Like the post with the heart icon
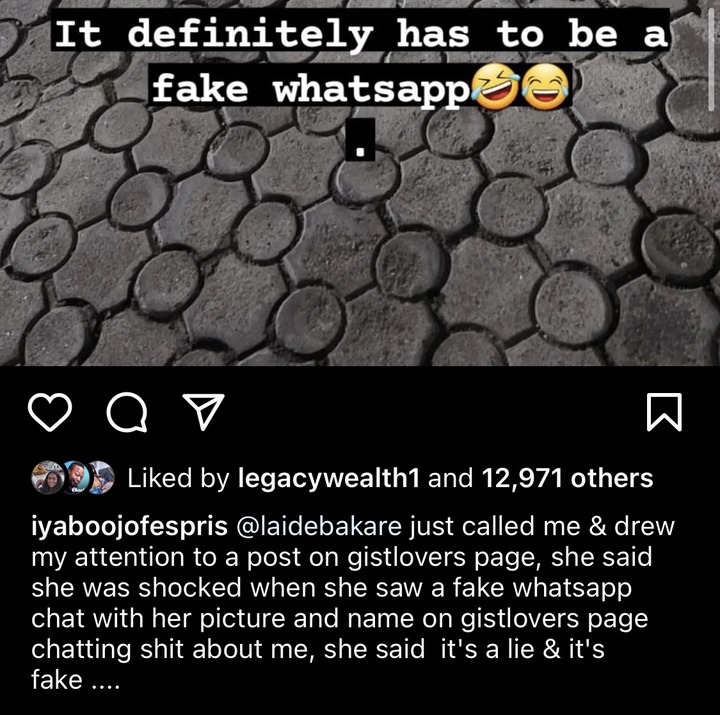 50,412
